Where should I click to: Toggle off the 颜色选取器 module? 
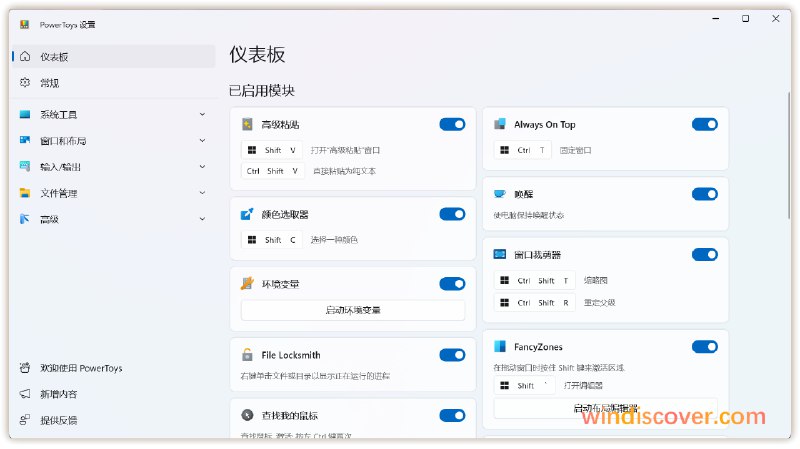point(453,214)
